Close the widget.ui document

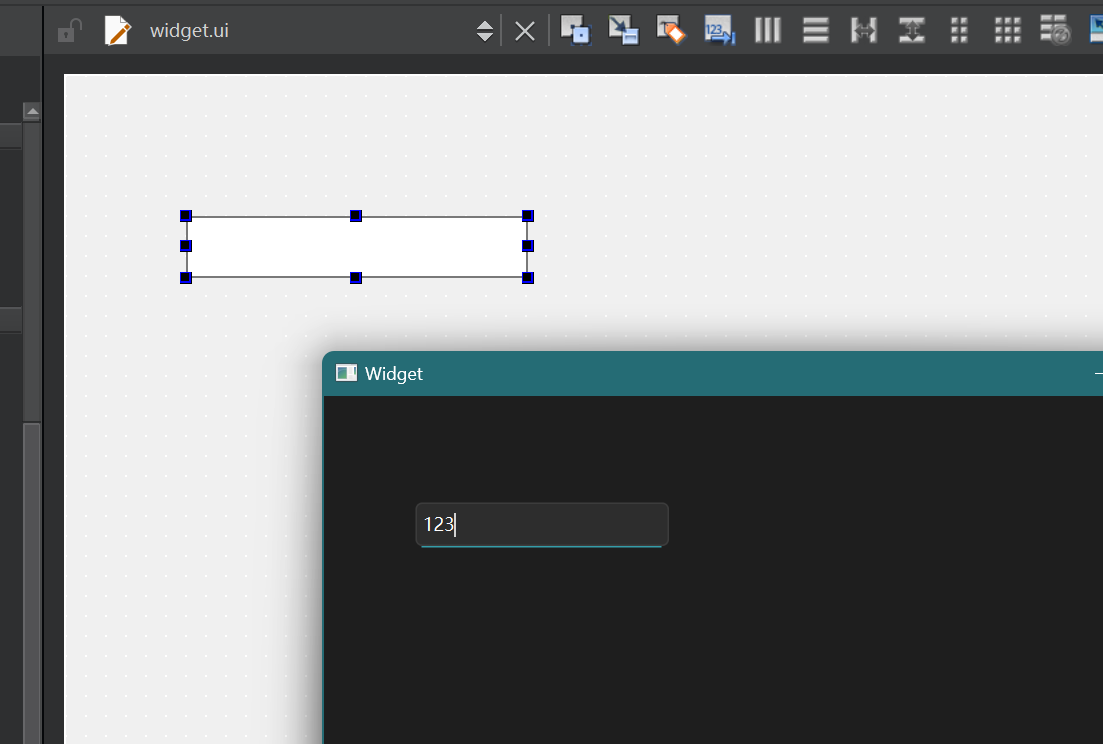tap(525, 31)
